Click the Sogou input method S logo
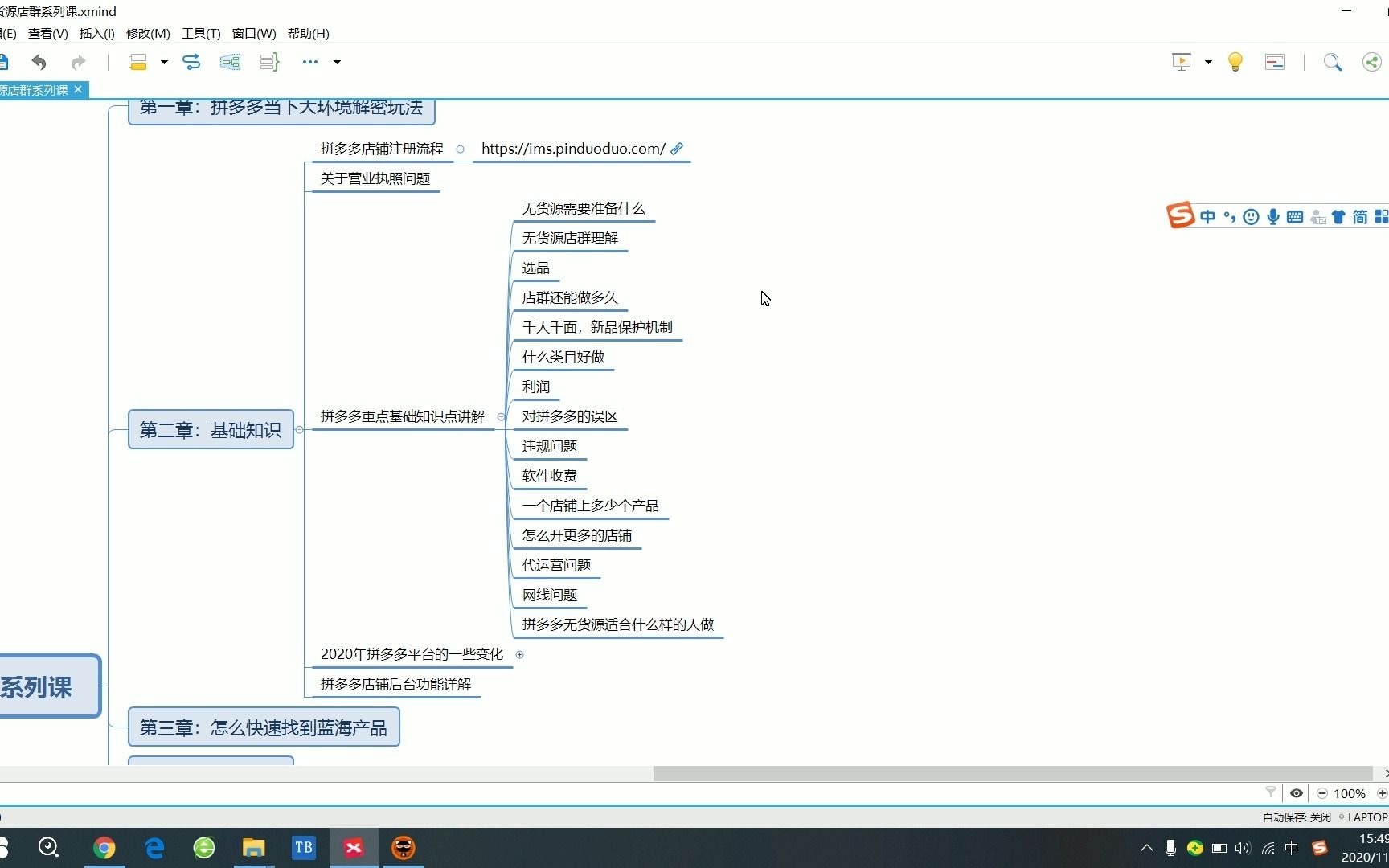This screenshot has height=868, width=1389. (1180, 215)
